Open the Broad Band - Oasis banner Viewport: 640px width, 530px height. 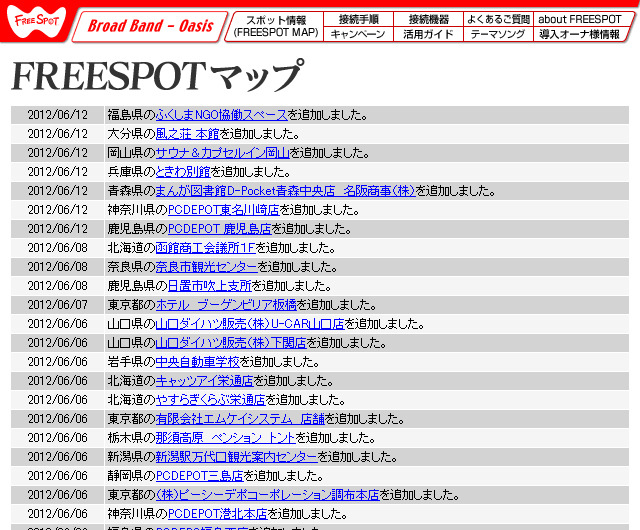[x=150, y=26]
